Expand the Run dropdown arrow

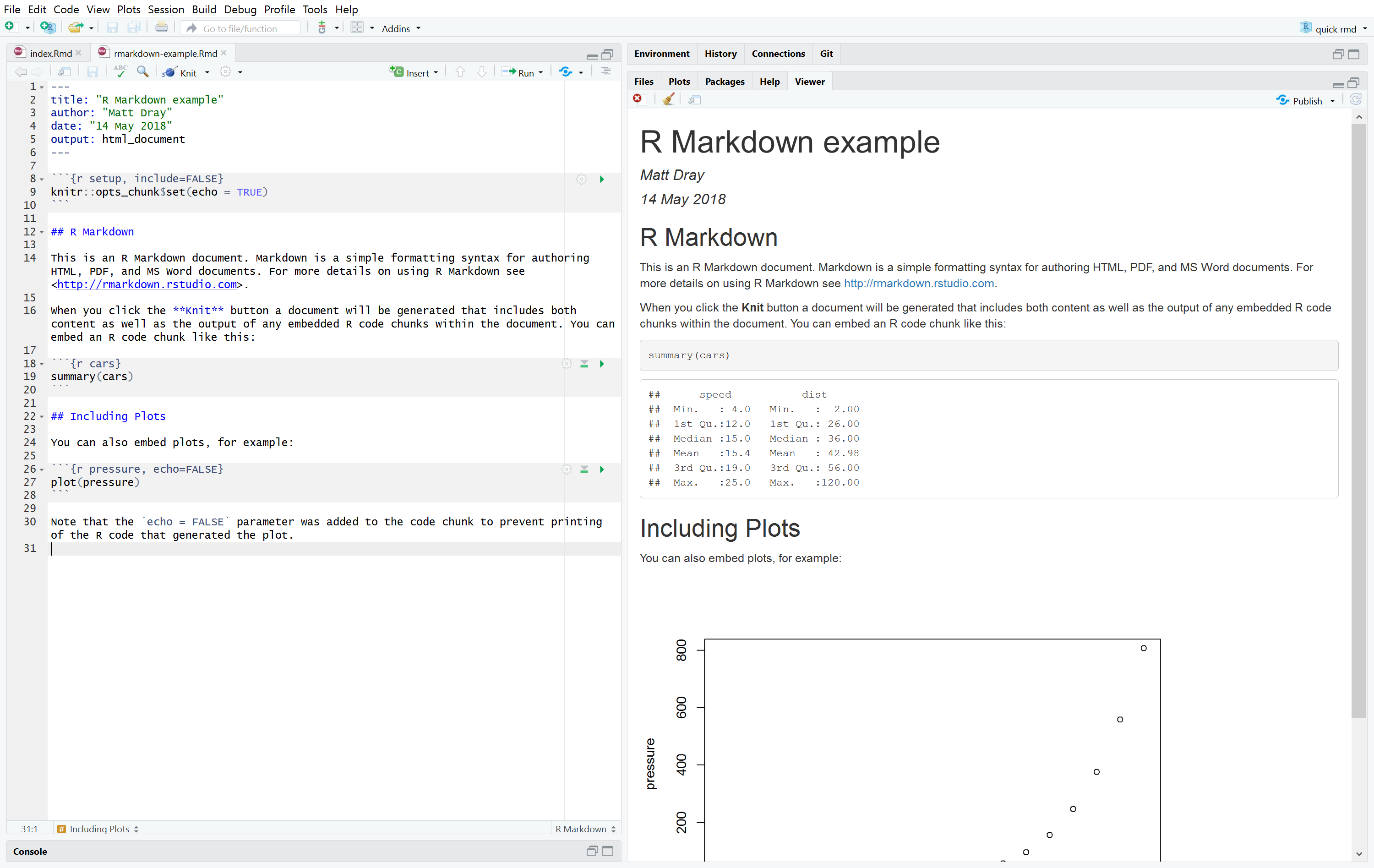(x=540, y=71)
